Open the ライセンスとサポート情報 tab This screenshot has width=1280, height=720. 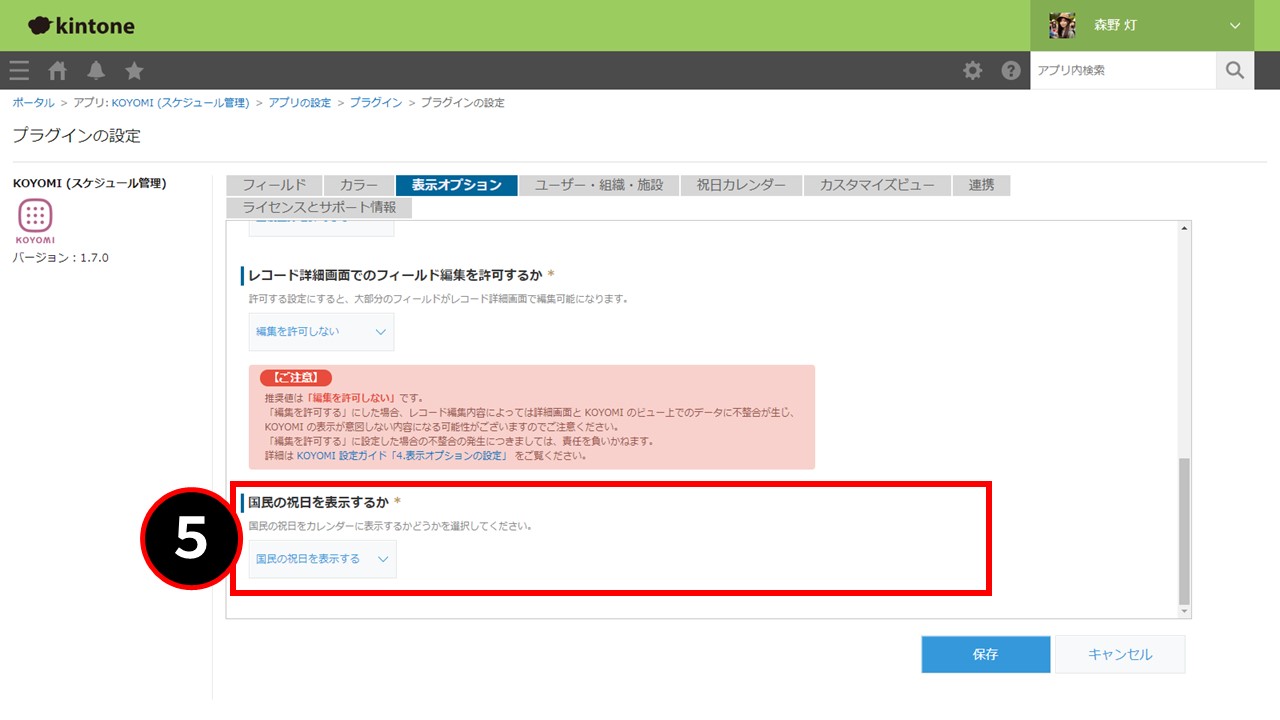click(319, 207)
